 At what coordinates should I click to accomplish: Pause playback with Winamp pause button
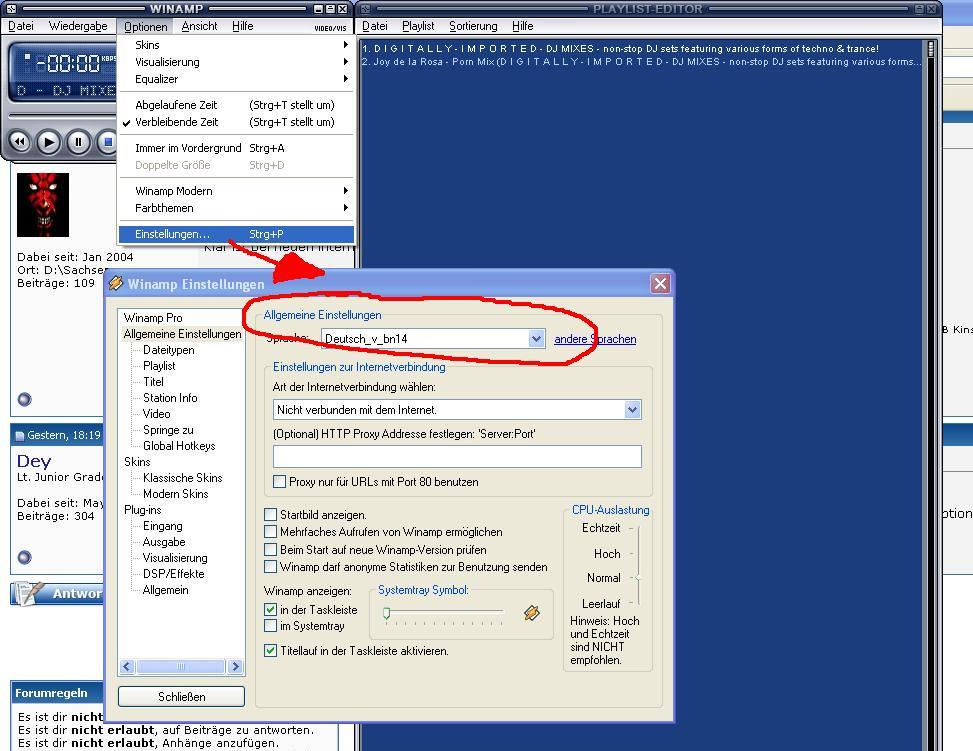click(x=78, y=142)
